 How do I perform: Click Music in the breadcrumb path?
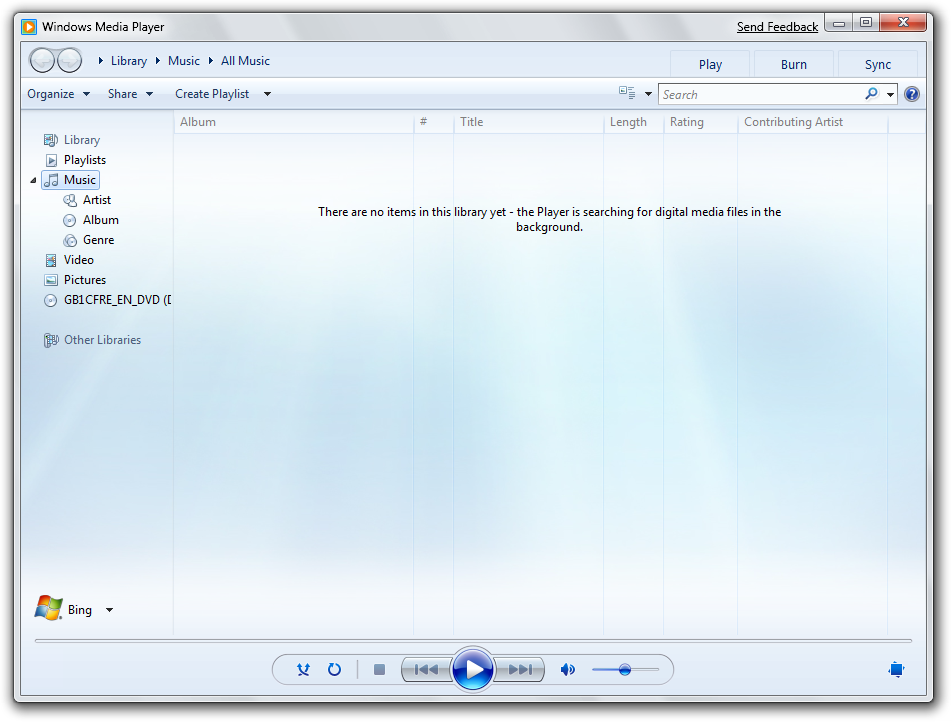(183, 61)
